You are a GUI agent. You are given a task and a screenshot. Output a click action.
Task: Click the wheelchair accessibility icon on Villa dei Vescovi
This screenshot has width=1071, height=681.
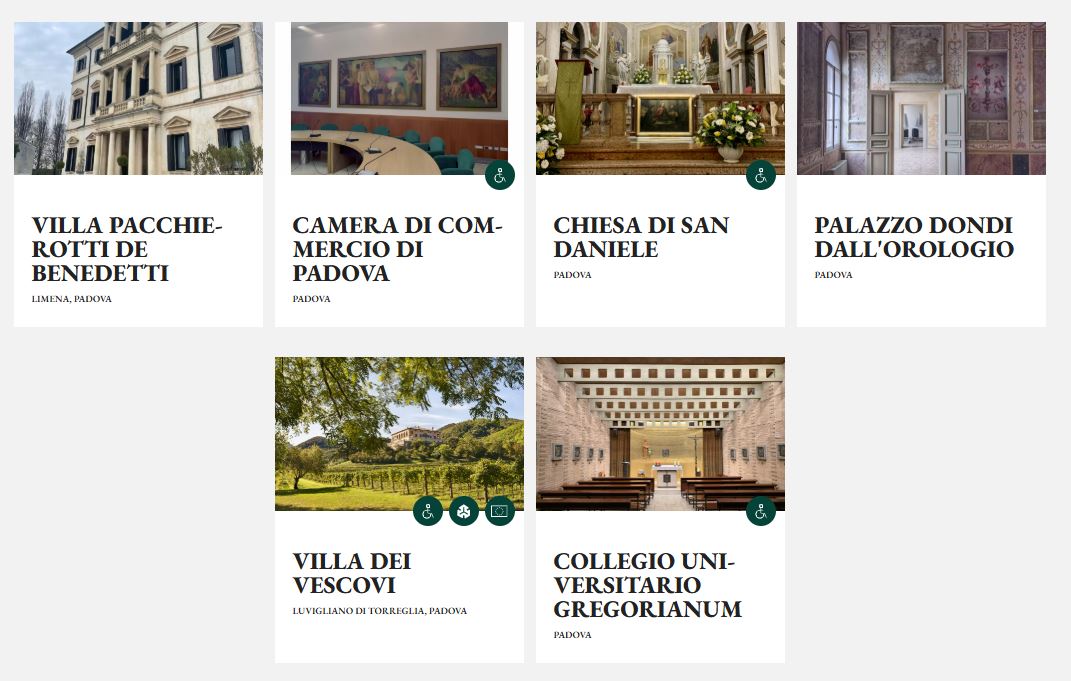428,511
